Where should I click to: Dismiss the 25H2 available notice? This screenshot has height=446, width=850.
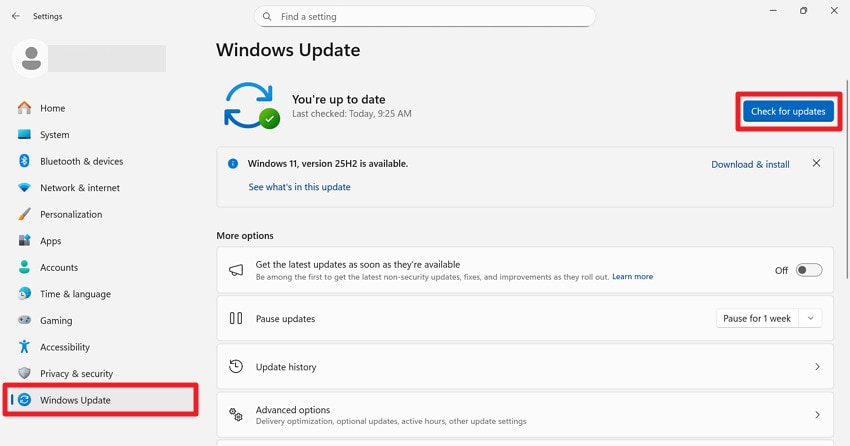816,163
